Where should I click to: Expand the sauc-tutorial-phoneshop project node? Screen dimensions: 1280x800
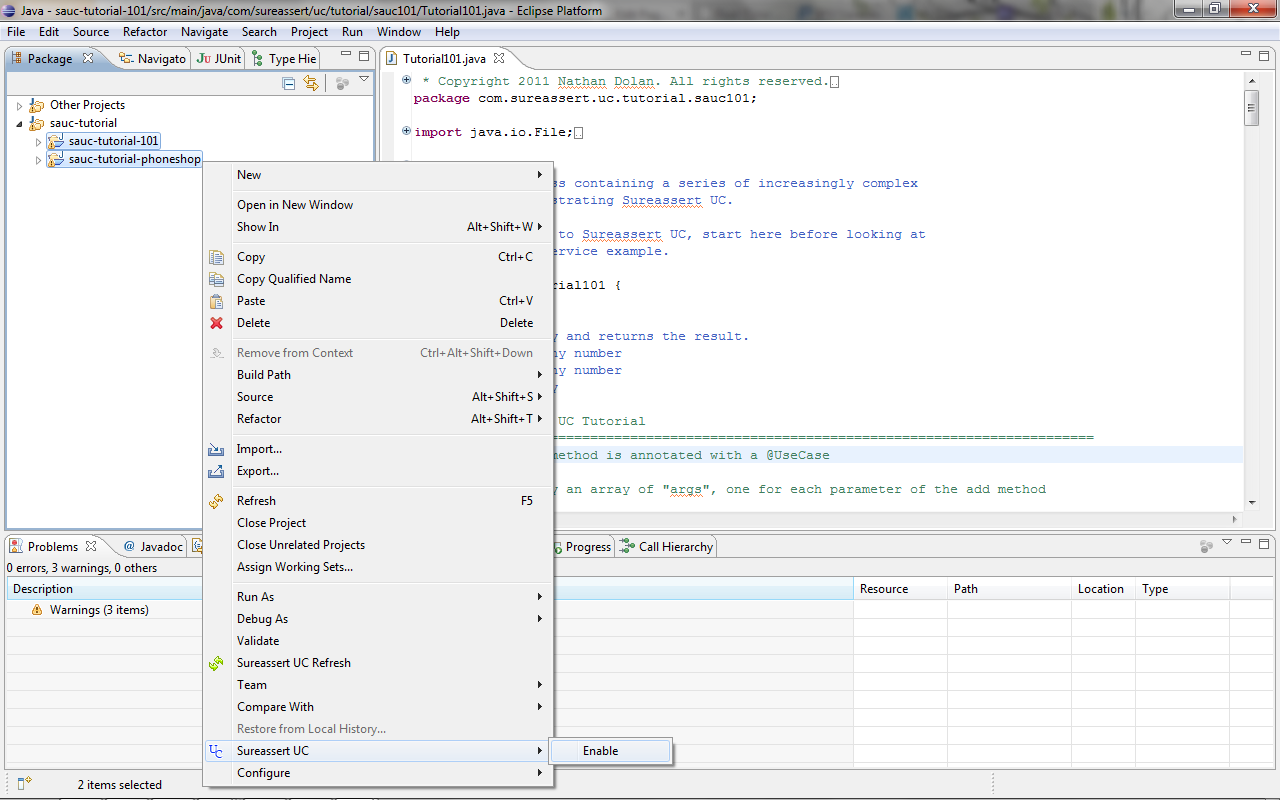click(x=39, y=159)
